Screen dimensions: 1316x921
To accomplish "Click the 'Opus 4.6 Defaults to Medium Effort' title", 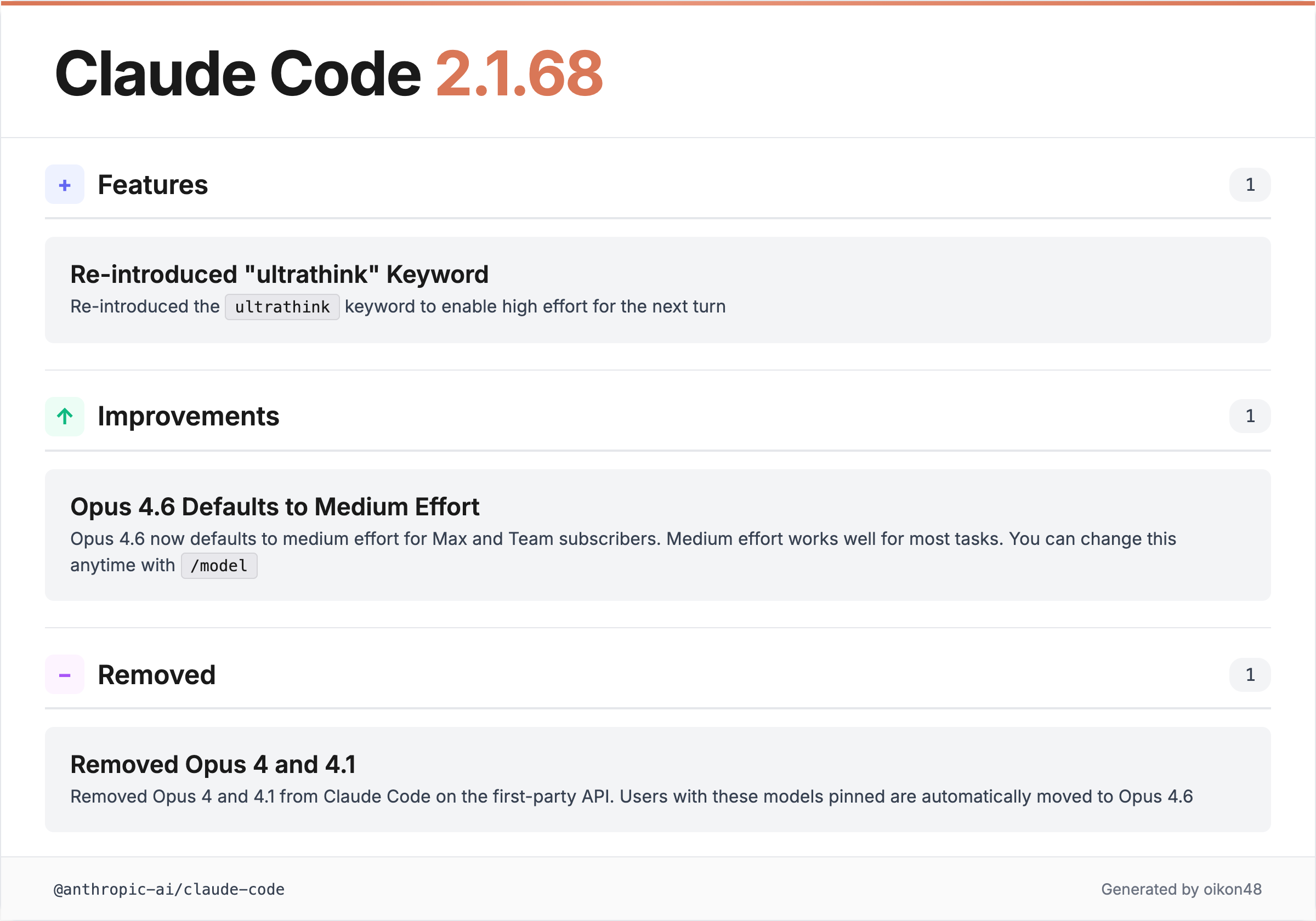I will coord(275,507).
